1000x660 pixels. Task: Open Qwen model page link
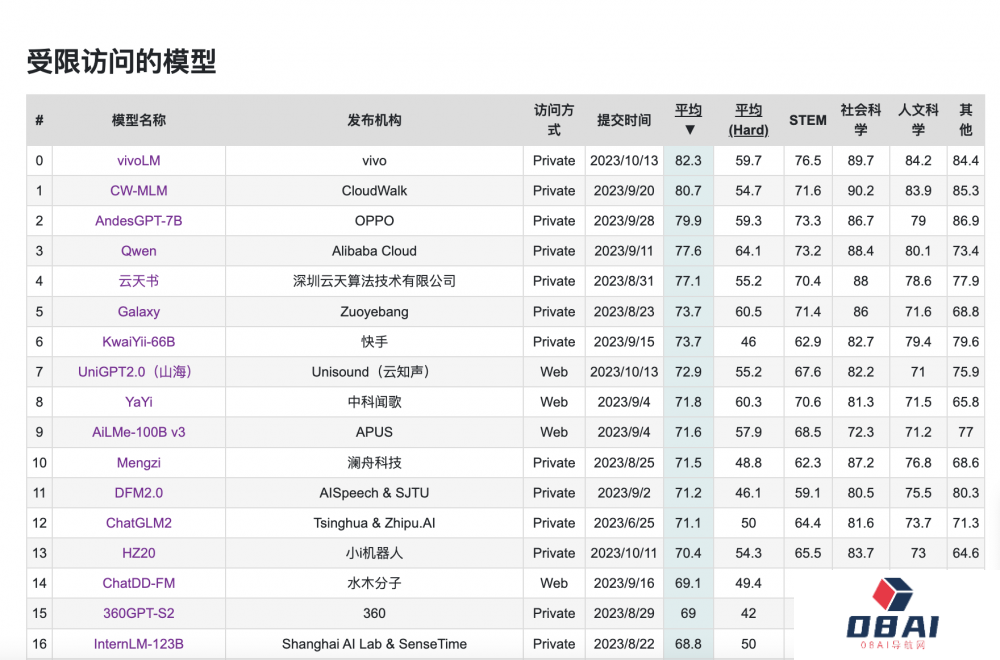point(138,251)
